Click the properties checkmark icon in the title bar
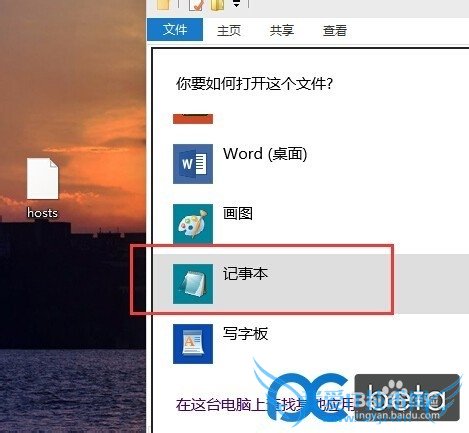The height and width of the screenshot is (433, 469). [196, 5]
